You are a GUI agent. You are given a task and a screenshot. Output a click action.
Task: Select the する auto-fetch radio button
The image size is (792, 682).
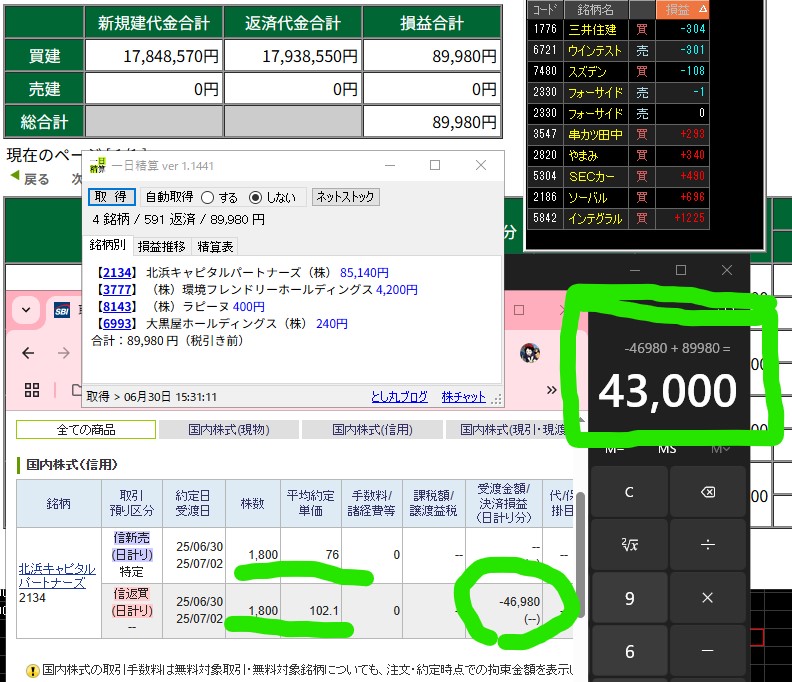coord(208,198)
